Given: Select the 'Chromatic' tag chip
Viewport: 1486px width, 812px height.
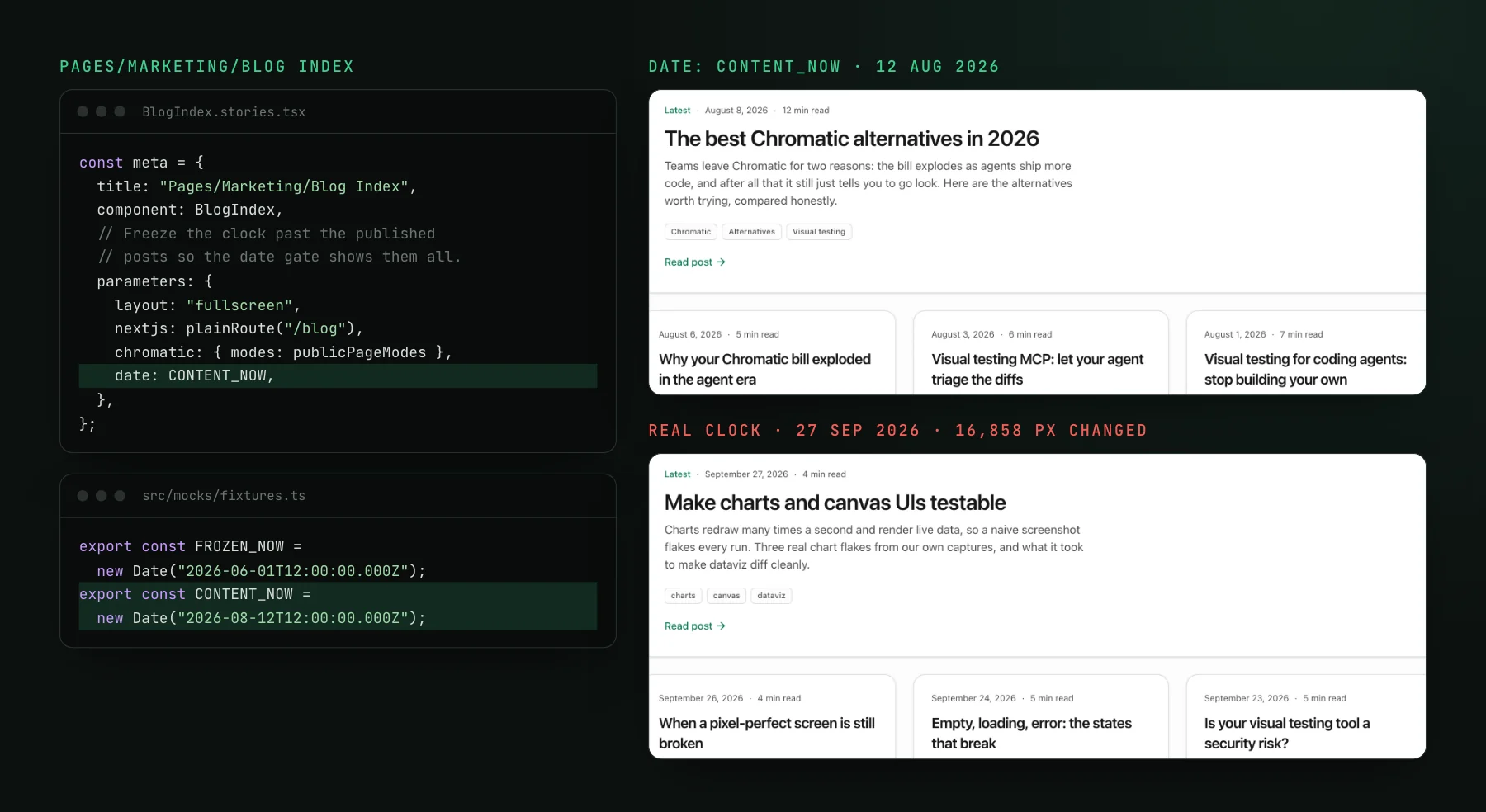Looking at the screenshot, I should (x=691, y=232).
